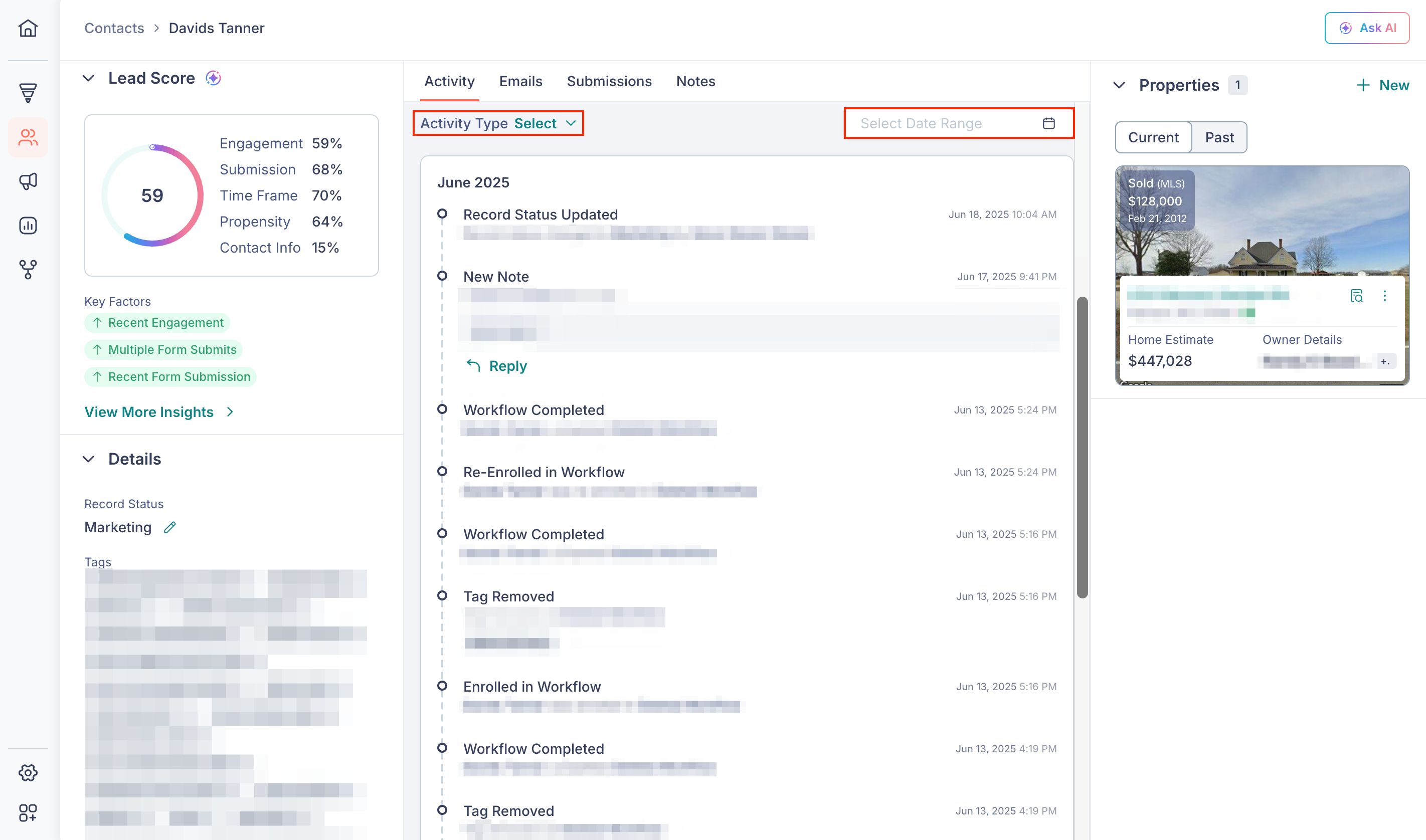The height and width of the screenshot is (840, 1426).
Task: Click the New property button
Action: [x=1383, y=86]
